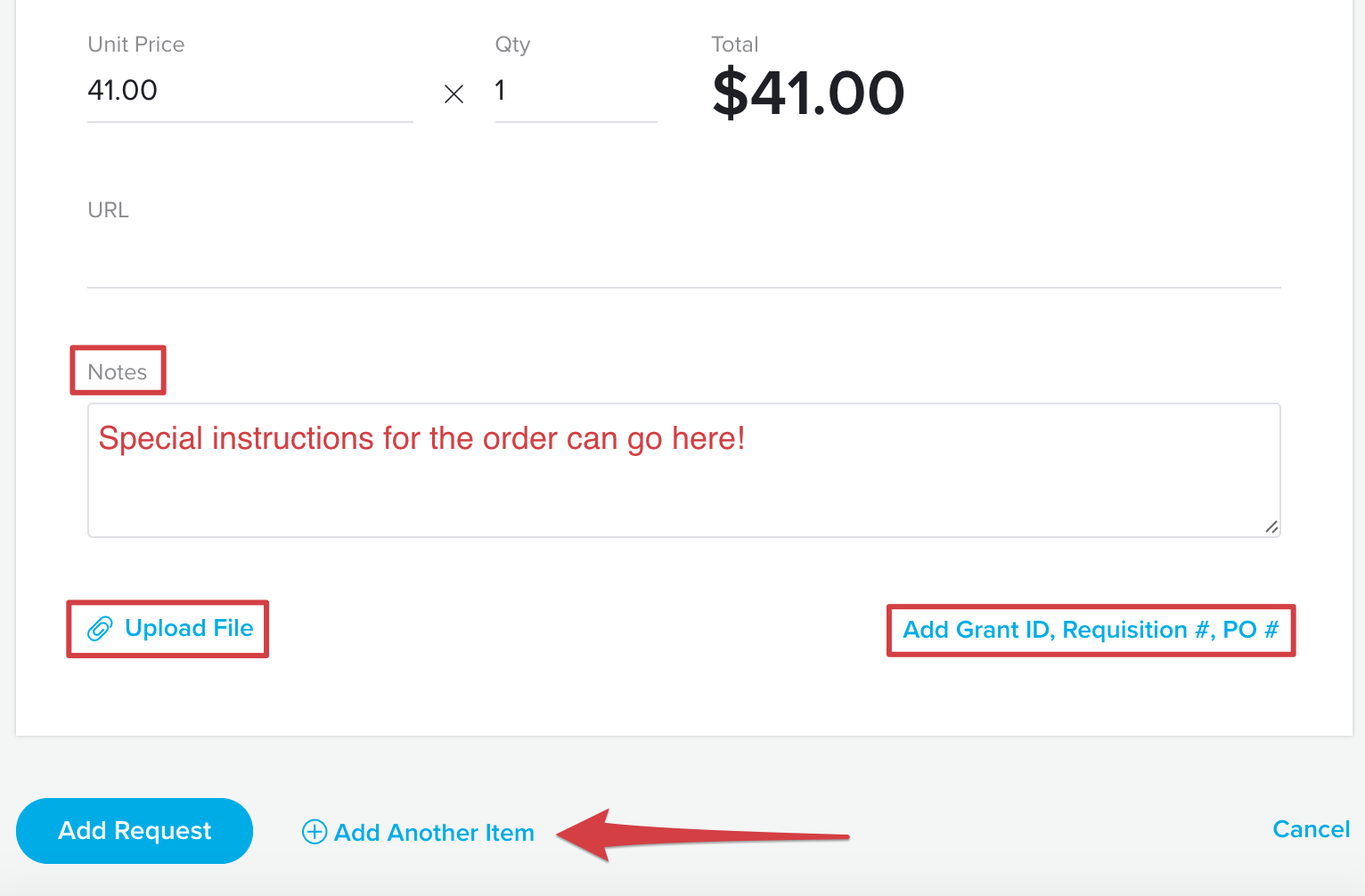Click the multiplication × symbol between price and quantity
The width and height of the screenshot is (1365, 896).
(x=454, y=94)
